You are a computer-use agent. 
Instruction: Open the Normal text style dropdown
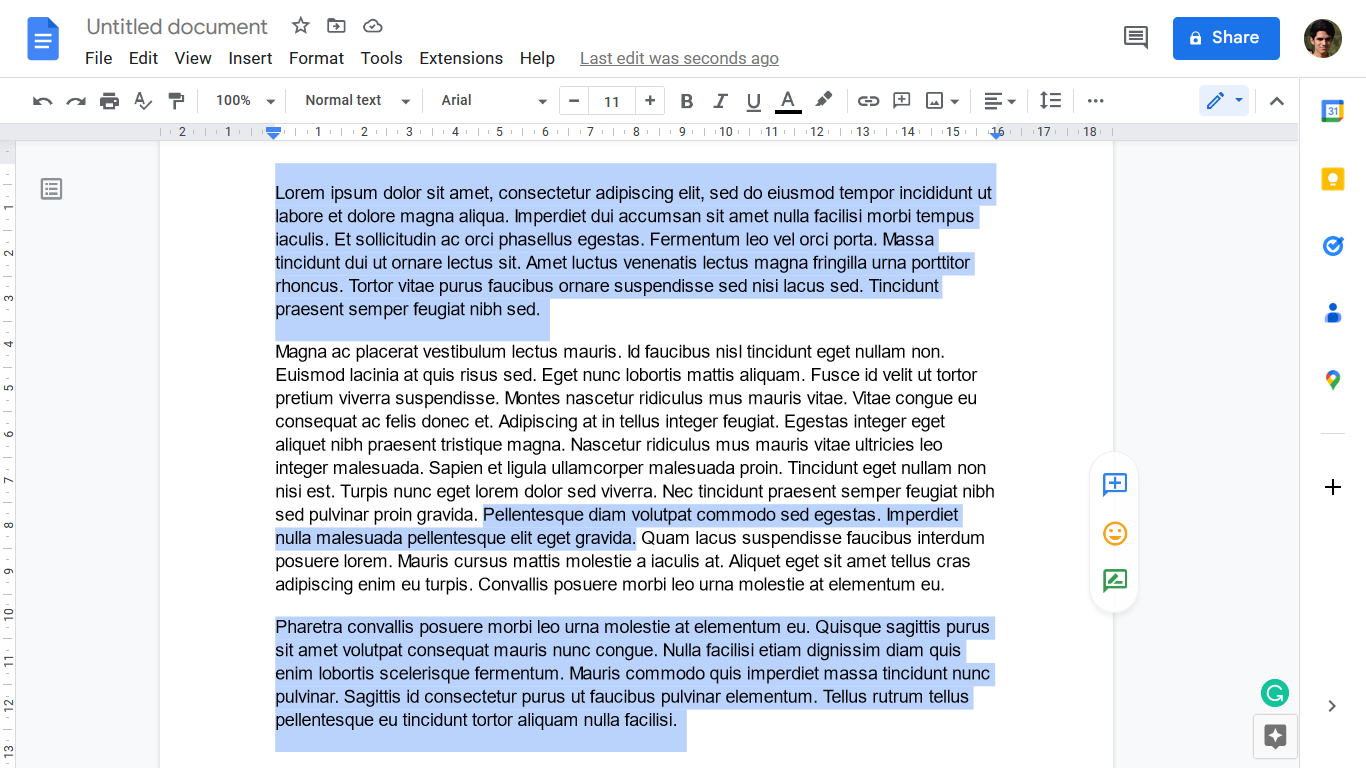354,100
